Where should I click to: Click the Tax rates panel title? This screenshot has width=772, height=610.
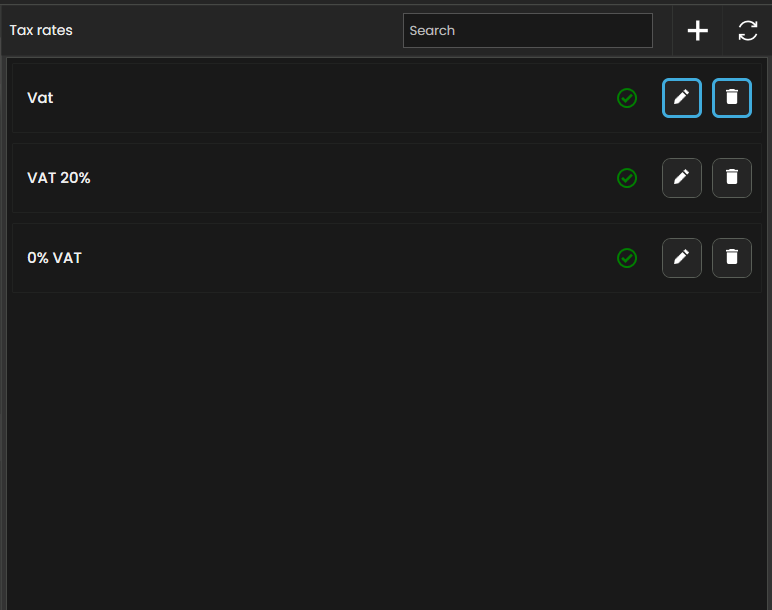click(41, 31)
